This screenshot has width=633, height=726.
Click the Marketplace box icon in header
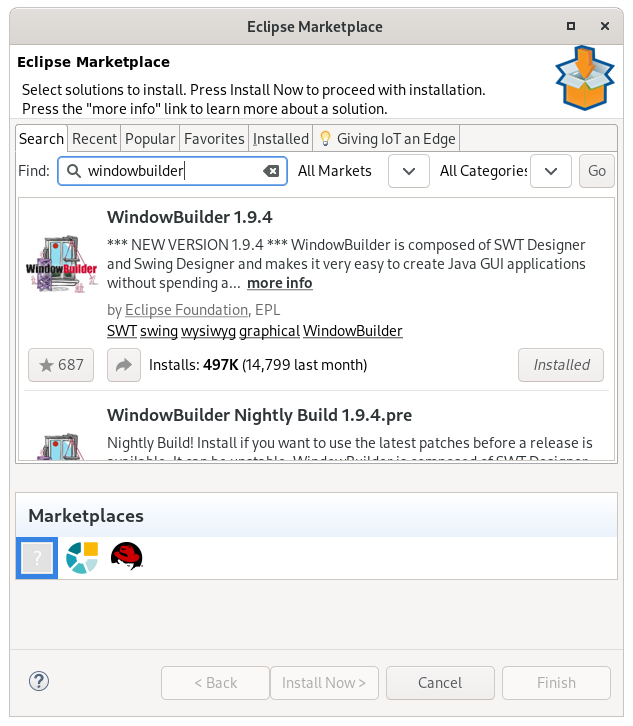[585, 78]
